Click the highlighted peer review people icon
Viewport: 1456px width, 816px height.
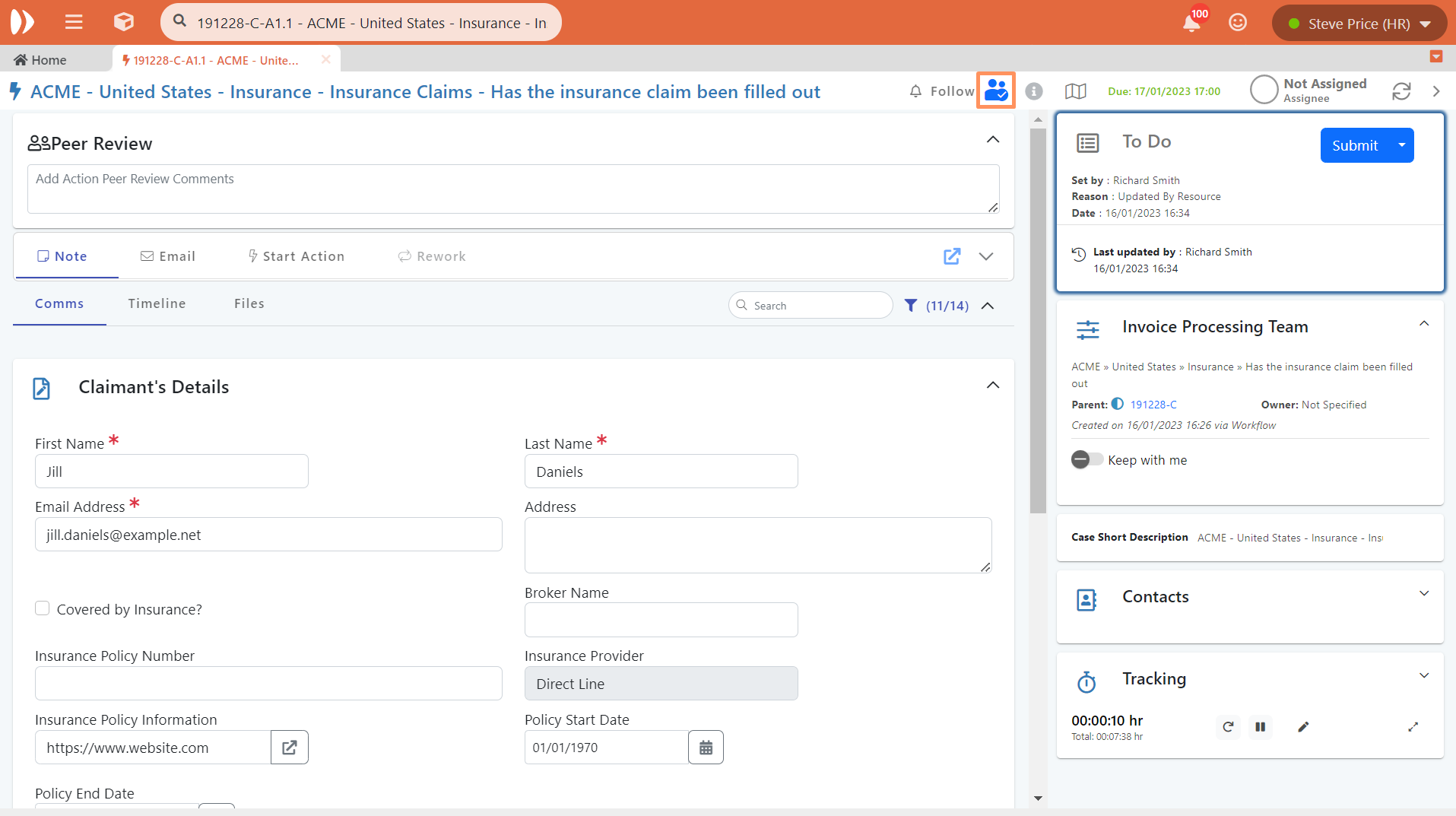pyautogui.click(x=995, y=91)
